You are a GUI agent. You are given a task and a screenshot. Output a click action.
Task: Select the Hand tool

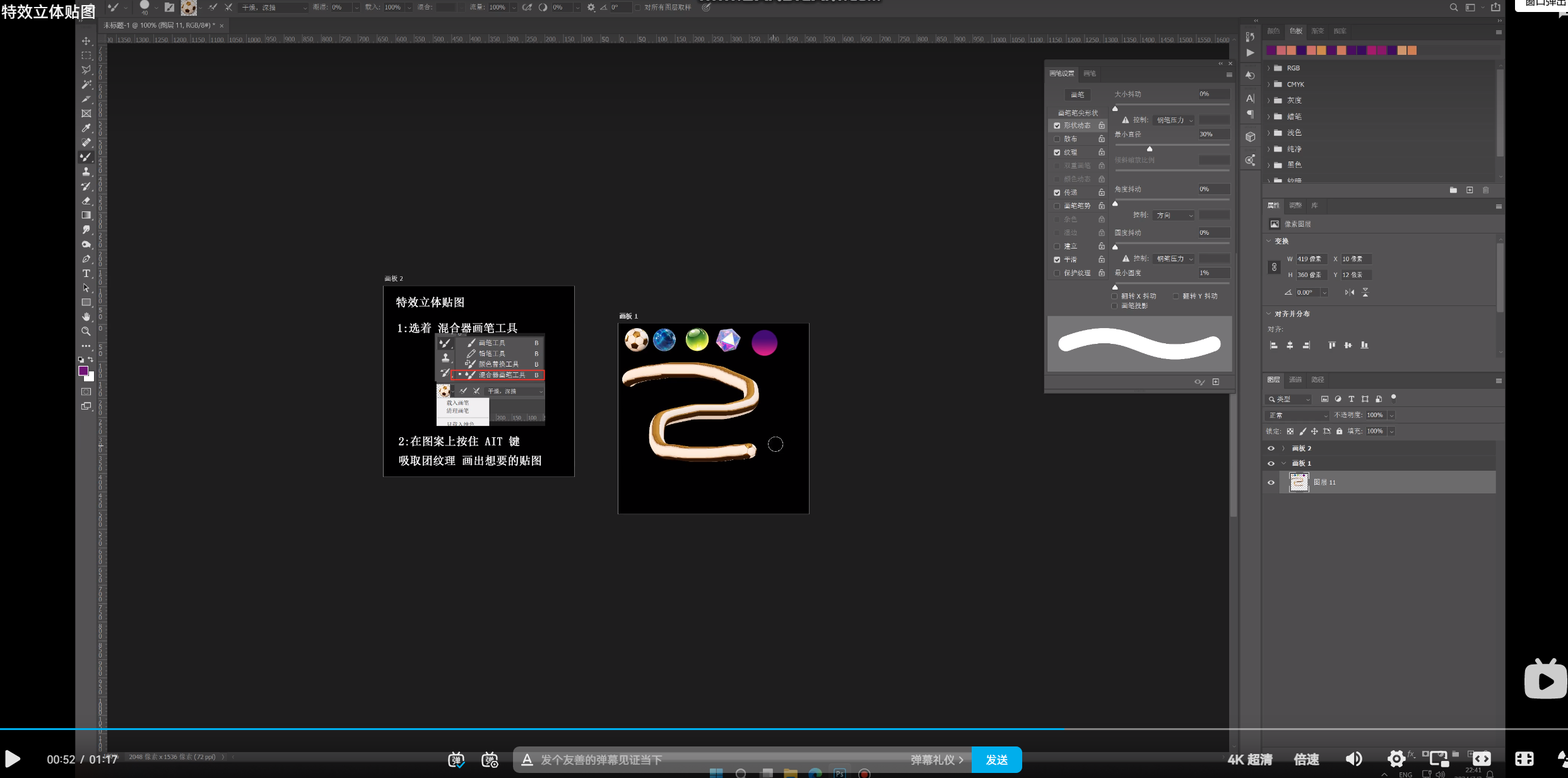(86, 317)
